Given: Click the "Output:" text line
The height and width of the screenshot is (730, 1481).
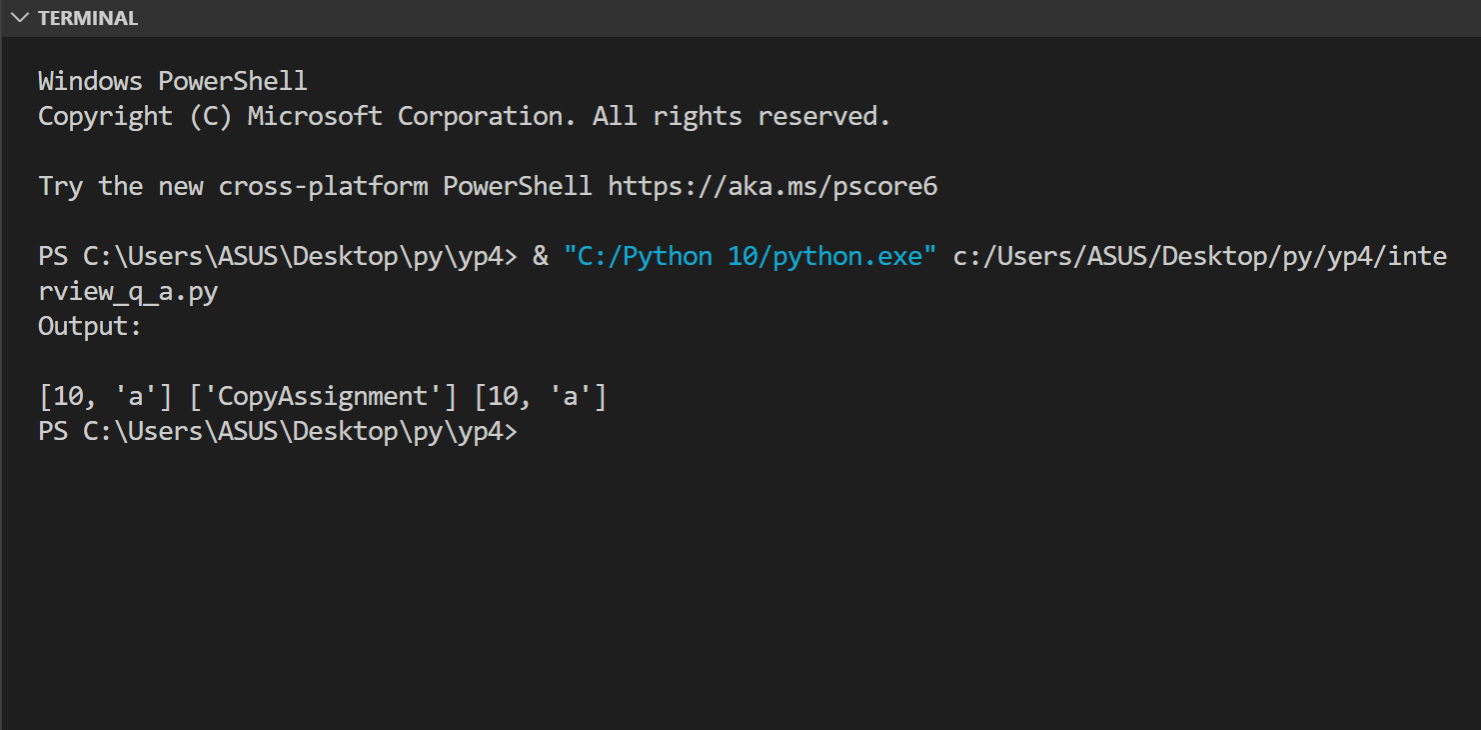Looking at the screenshot, I should click(x=90, y=326).
